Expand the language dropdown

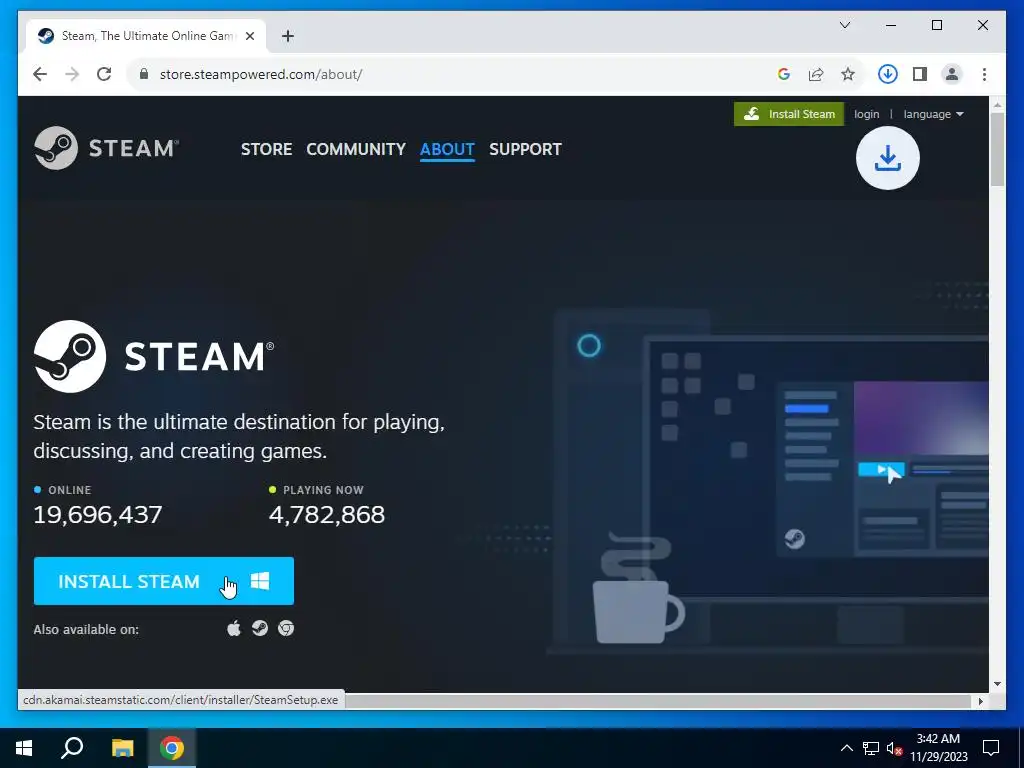point(933,114)
